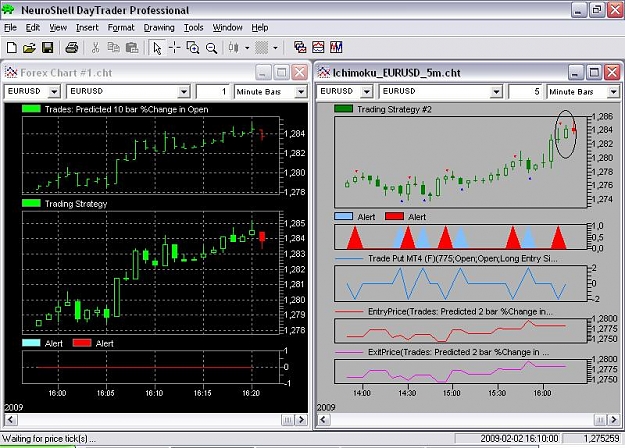Click Waiting for price tick(s) status text
Viewport: 625px width, 448px height.
point(49,439)
